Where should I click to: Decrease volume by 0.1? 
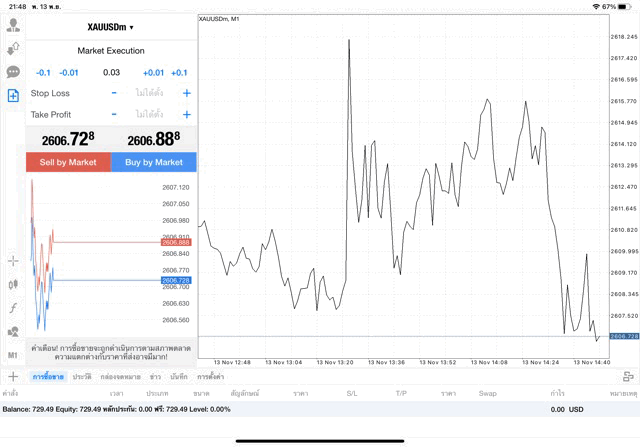(x=43, y=73)
